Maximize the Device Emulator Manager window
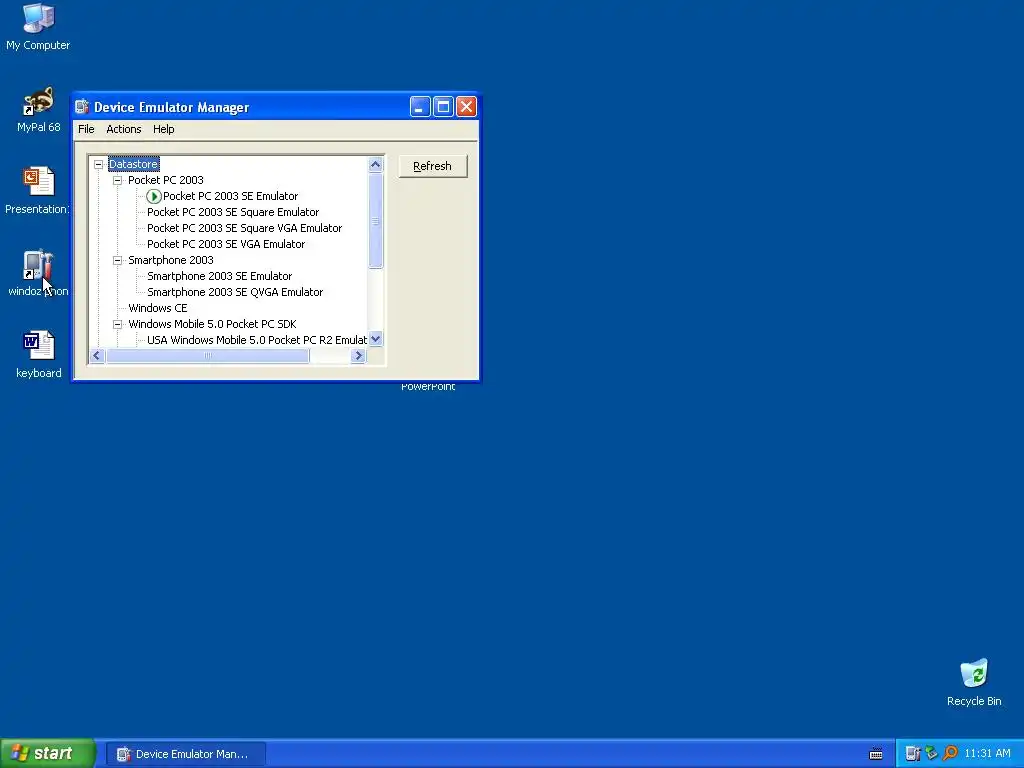The height and width of the screenshot is (768, 1024). tap(443, 106)
